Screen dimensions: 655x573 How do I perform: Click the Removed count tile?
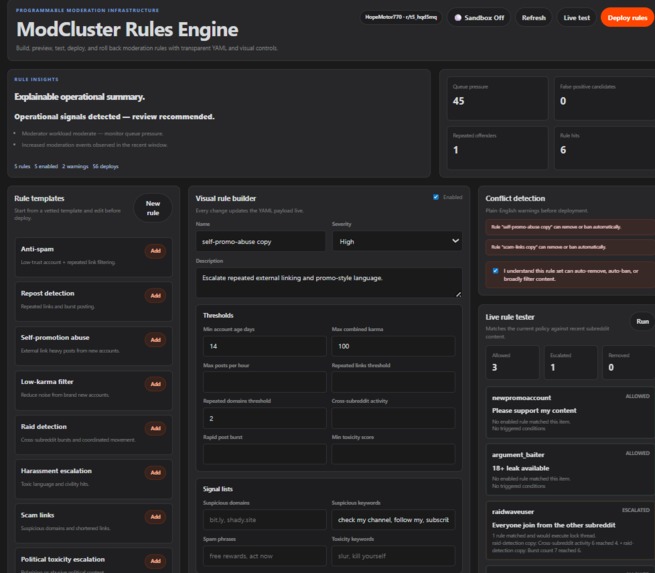pos(629,362)
